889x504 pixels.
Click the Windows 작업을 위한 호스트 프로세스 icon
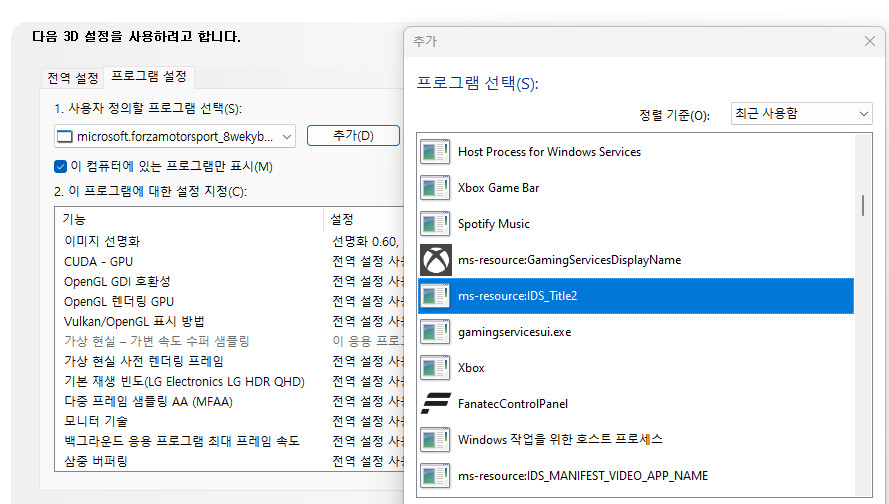435,440
